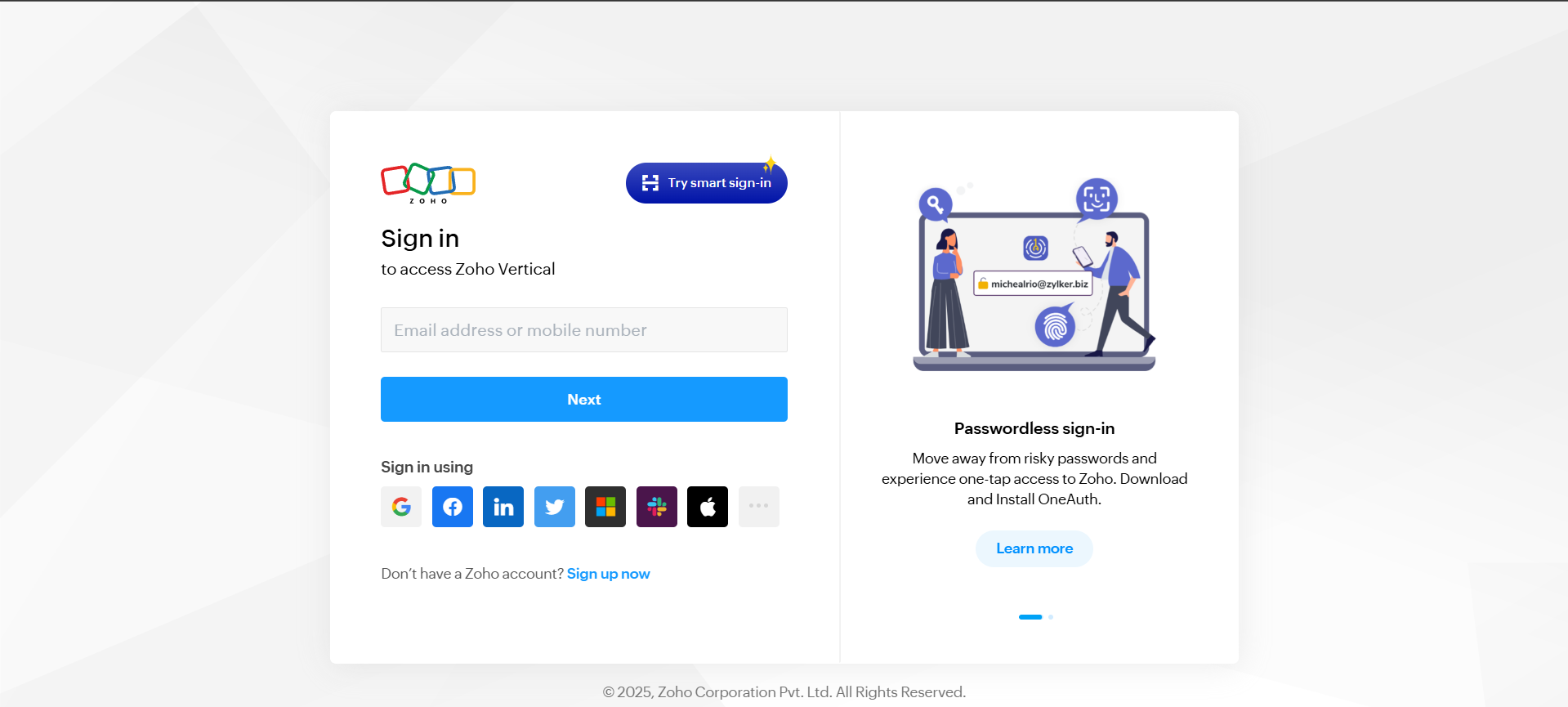Click the fingerprint icon in the illustration
Screen dimensions: 1568x707
click(x=1055, y=327)
